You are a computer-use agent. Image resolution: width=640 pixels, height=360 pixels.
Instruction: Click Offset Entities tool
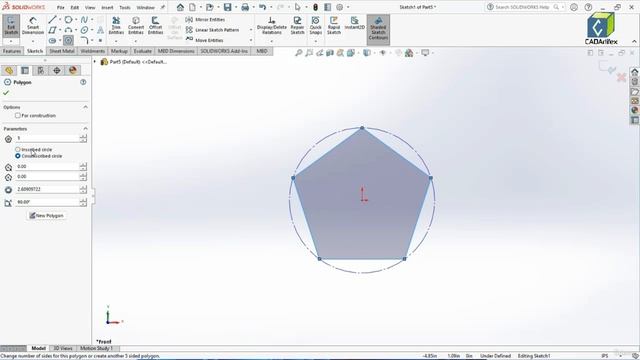155,26
